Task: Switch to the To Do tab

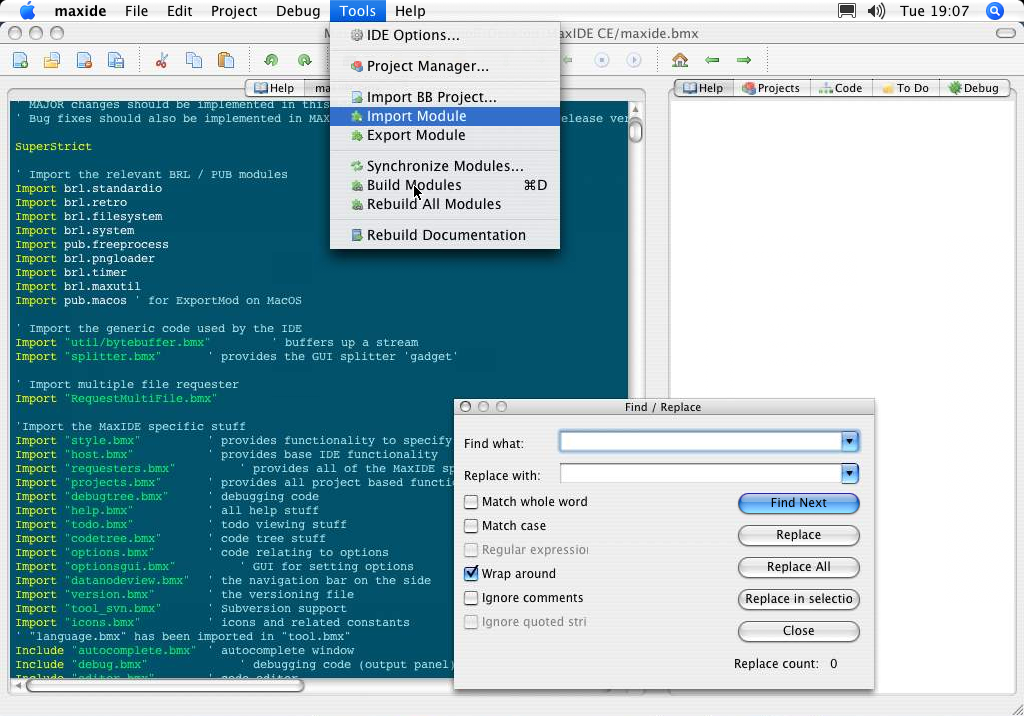Action: click(906, 88)
